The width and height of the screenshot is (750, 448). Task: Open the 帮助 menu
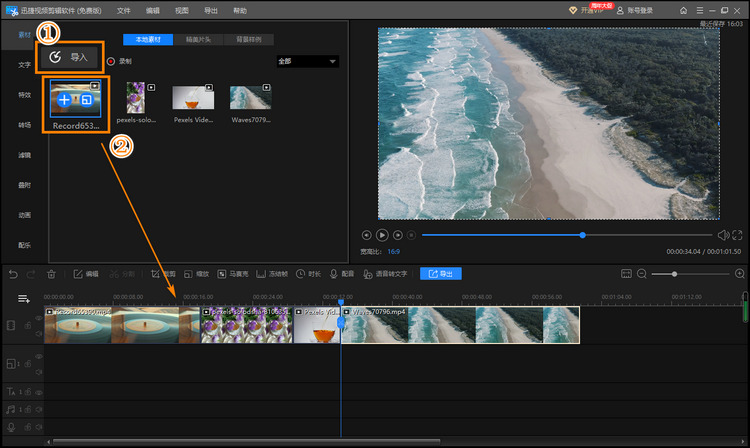[x=240, y=11]
